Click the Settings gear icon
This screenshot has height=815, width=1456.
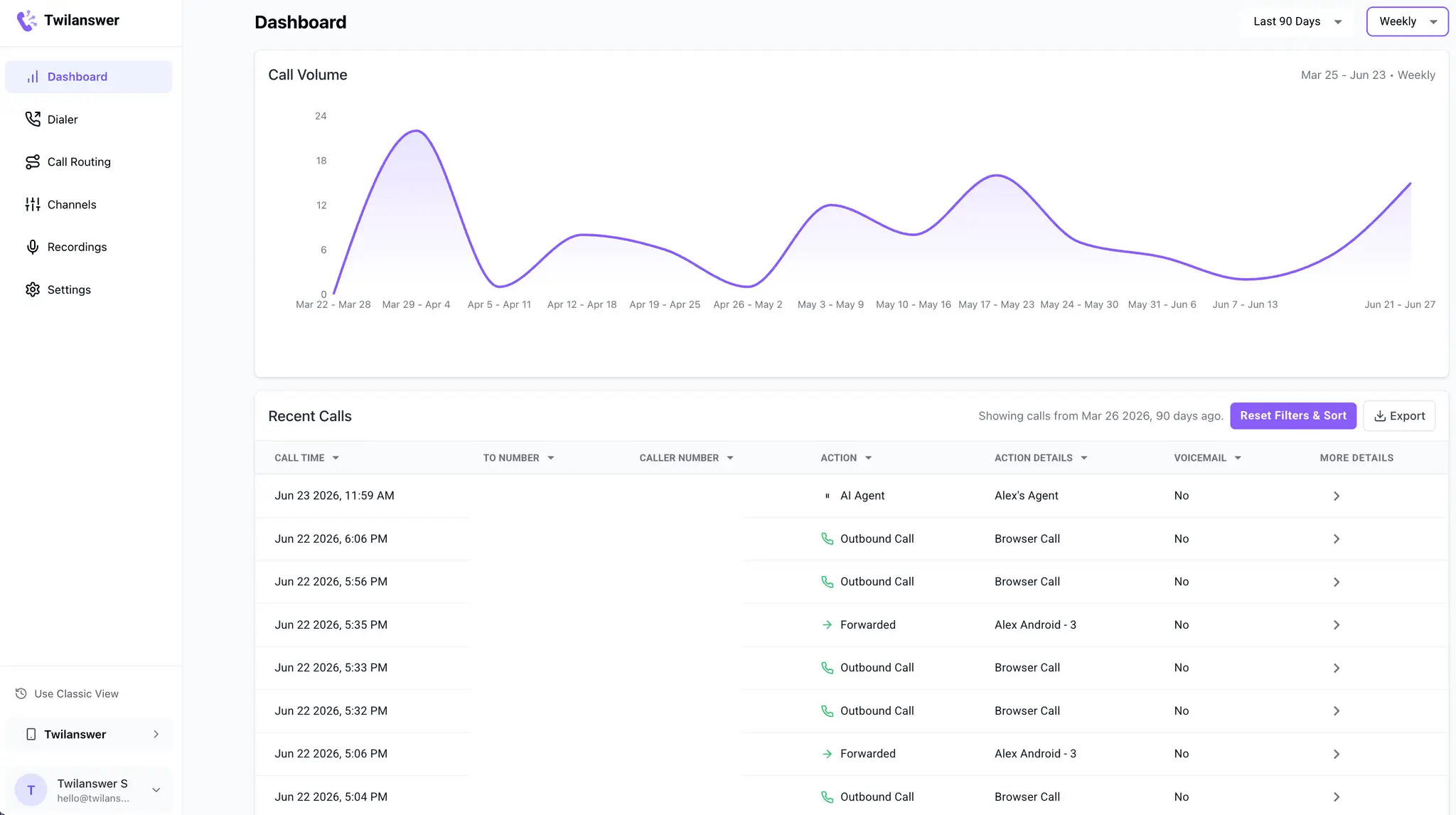click(33, 289)
